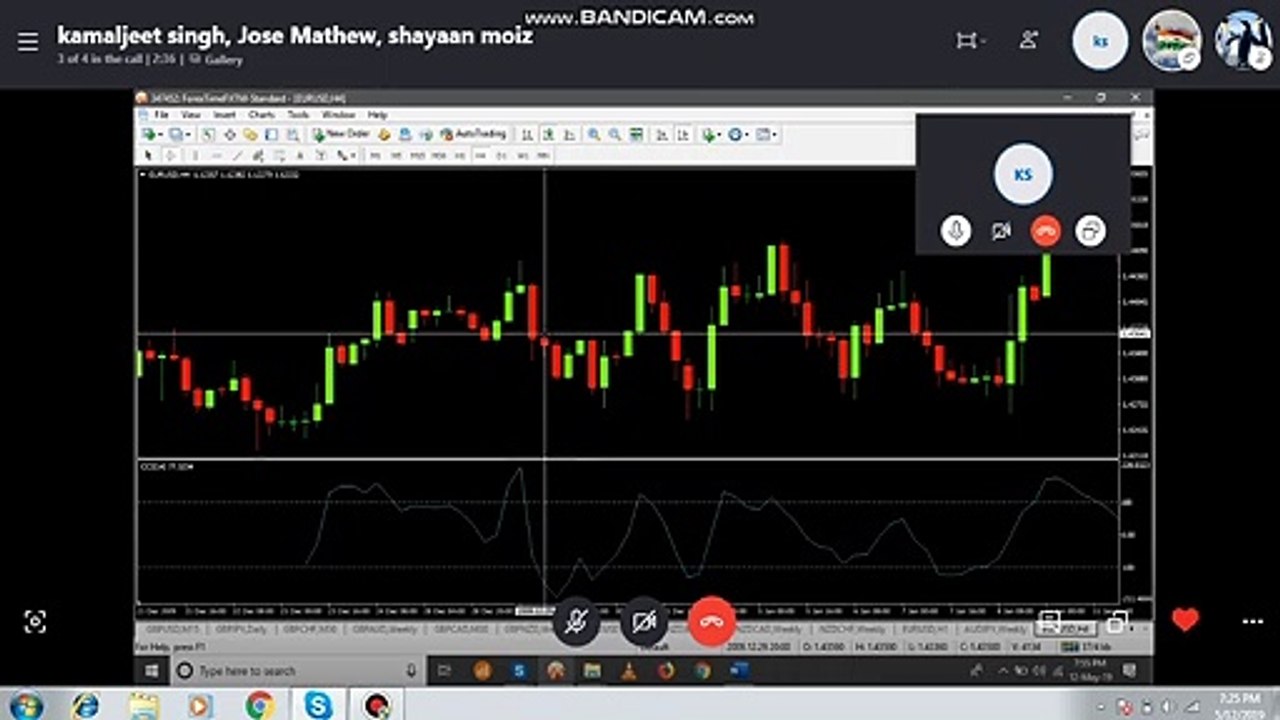Select the D1 timeframe button
This screenshot has width=1280, height=720.
pyautogui.click(x=502, y=155)
